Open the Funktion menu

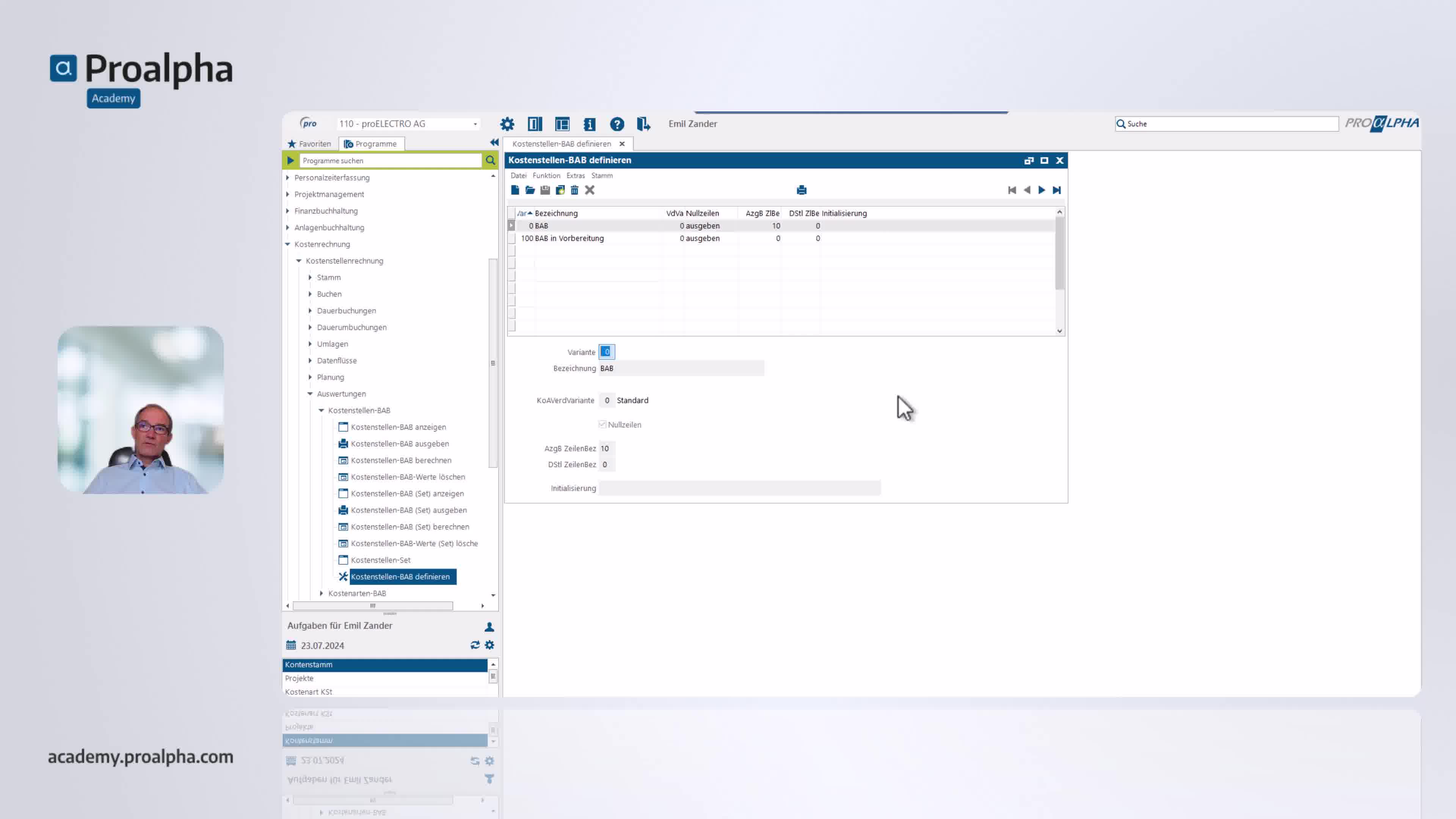click(x=546, y=176)
